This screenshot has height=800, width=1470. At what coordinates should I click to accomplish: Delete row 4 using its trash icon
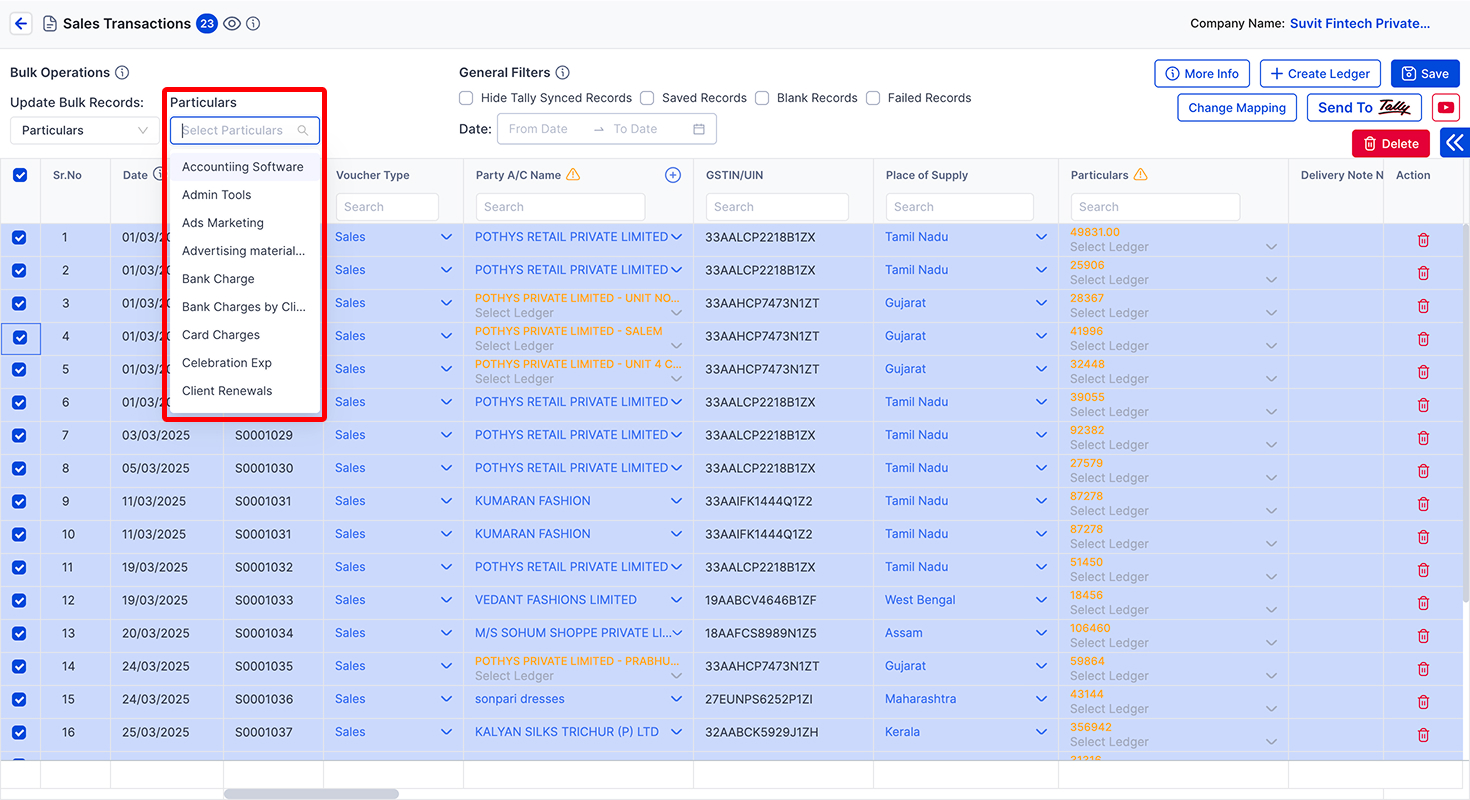click(1423, 339)
